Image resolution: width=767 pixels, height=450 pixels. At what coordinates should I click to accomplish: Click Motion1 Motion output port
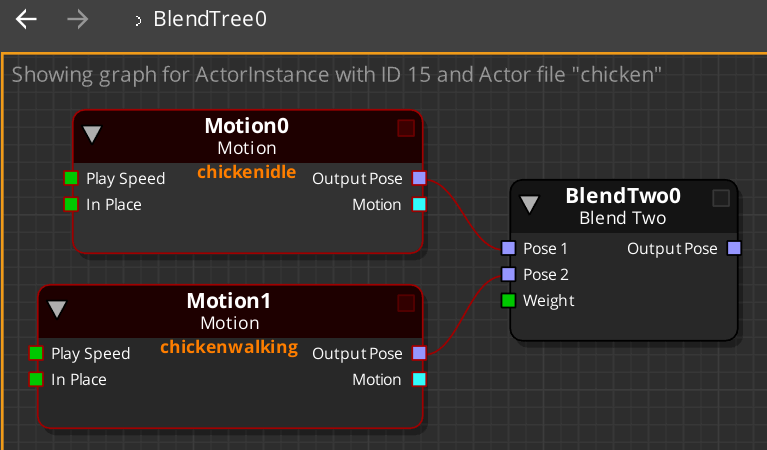pos(419,379)
